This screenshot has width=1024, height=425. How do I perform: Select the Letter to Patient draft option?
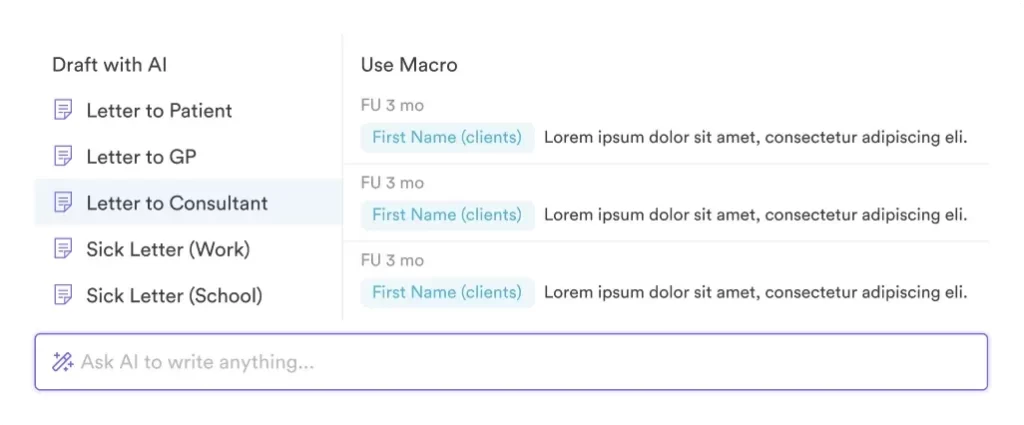[159, 110]
